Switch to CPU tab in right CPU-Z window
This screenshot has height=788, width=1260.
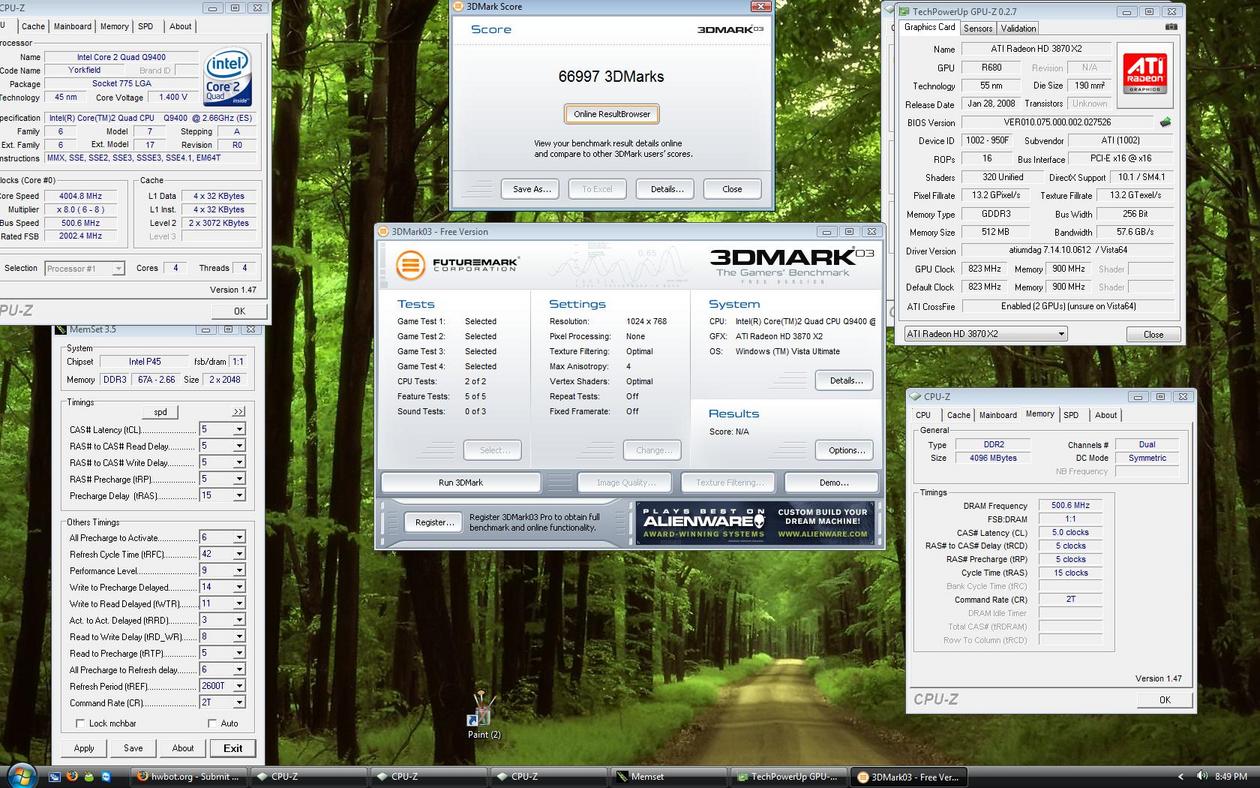pos(923,415)
